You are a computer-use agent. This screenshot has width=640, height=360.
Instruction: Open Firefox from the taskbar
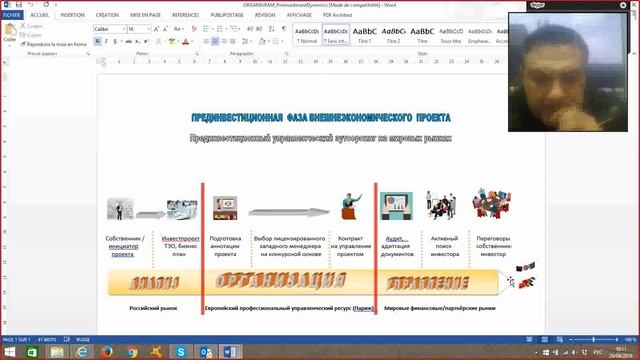tap(107, 352)
